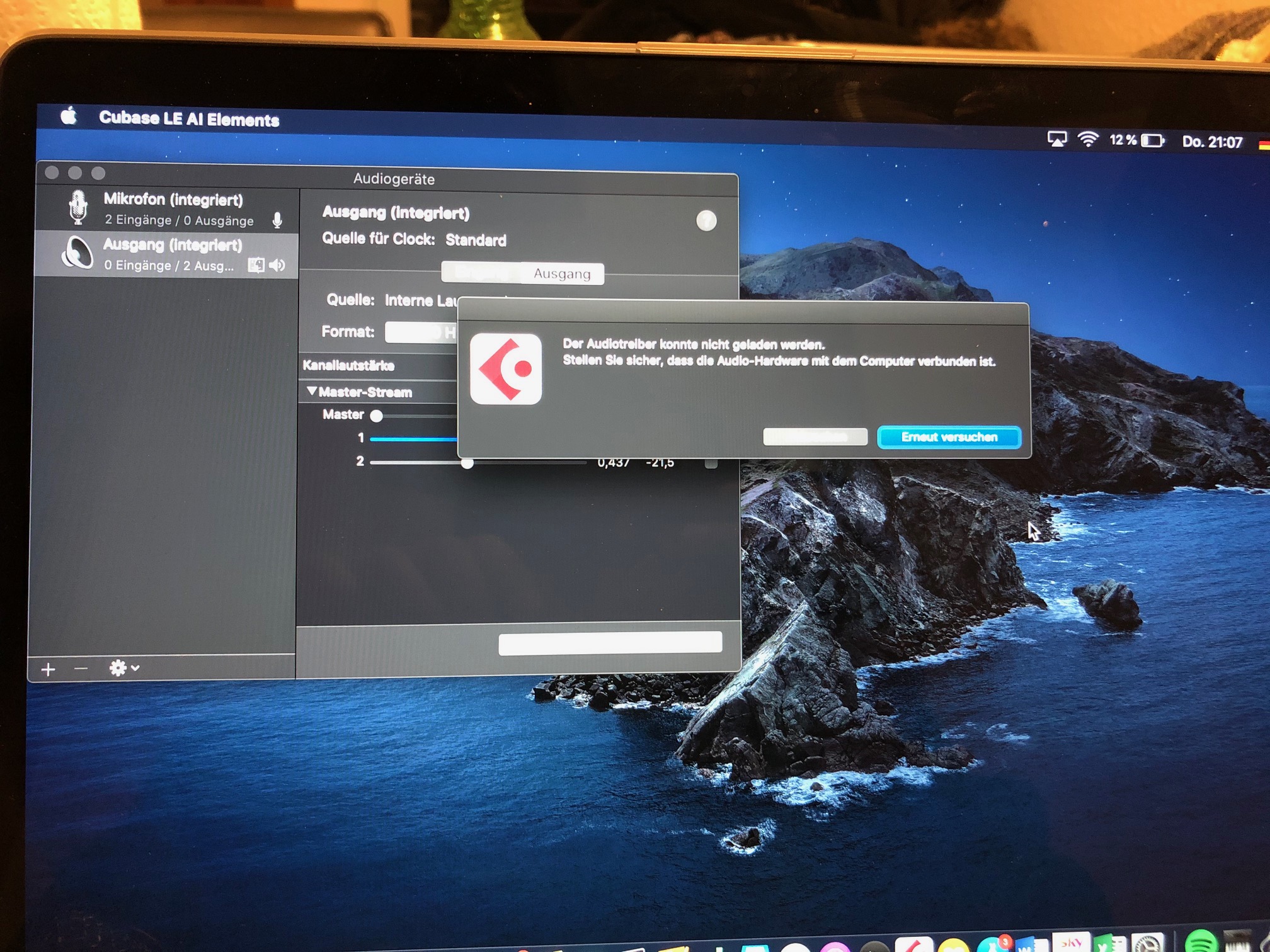Viewport: 1270px width, 952px height.
Task: Click the Erneut versuchen button
Action: click(949, 437)
